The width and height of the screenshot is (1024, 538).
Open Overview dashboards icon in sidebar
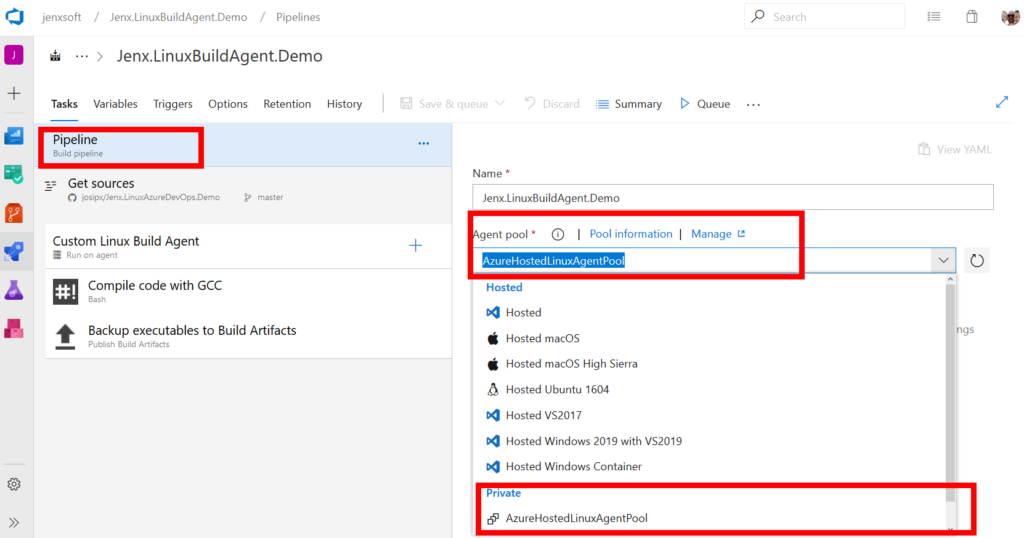14,136
